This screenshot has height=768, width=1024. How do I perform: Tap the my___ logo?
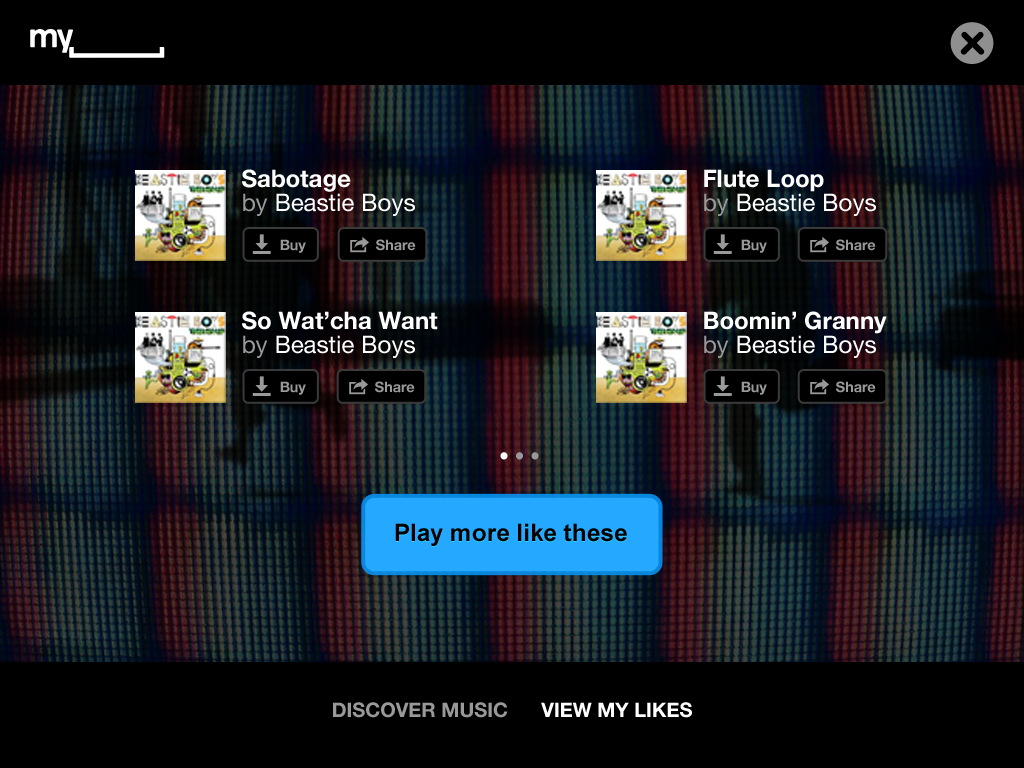pos(97,42)
